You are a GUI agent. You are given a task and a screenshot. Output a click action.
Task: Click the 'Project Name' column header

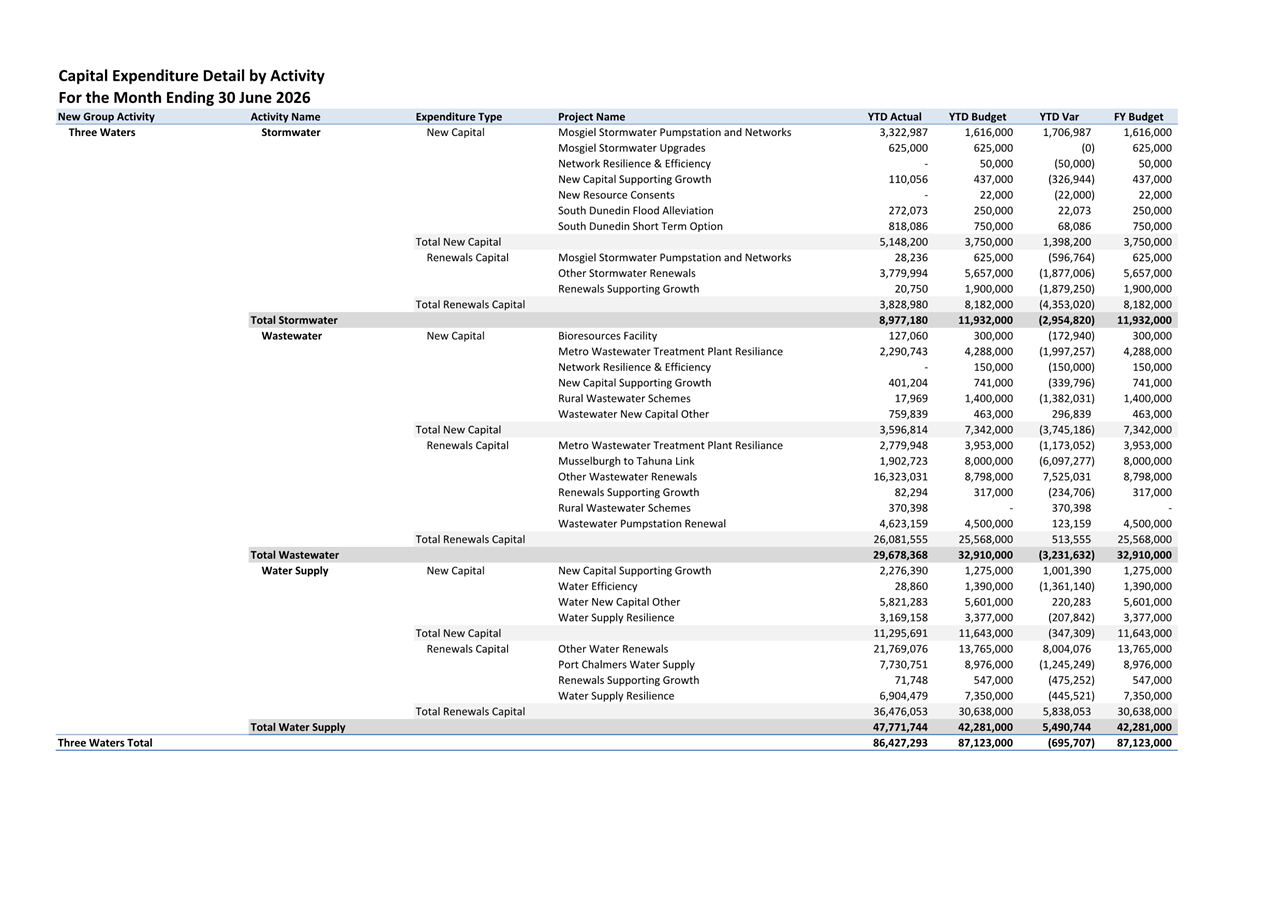tap(591, 117)
